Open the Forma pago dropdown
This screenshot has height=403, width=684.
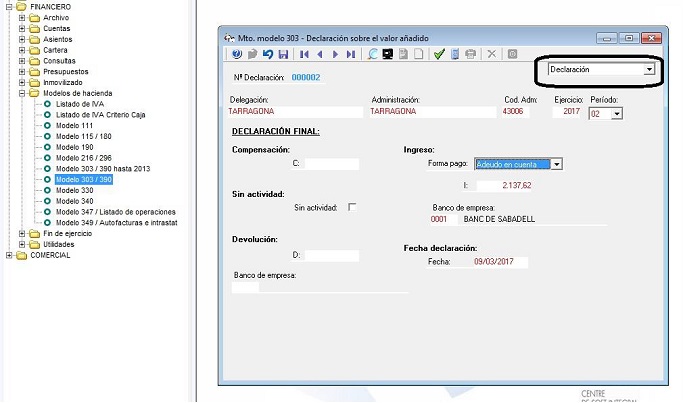(x=557, y=164)
